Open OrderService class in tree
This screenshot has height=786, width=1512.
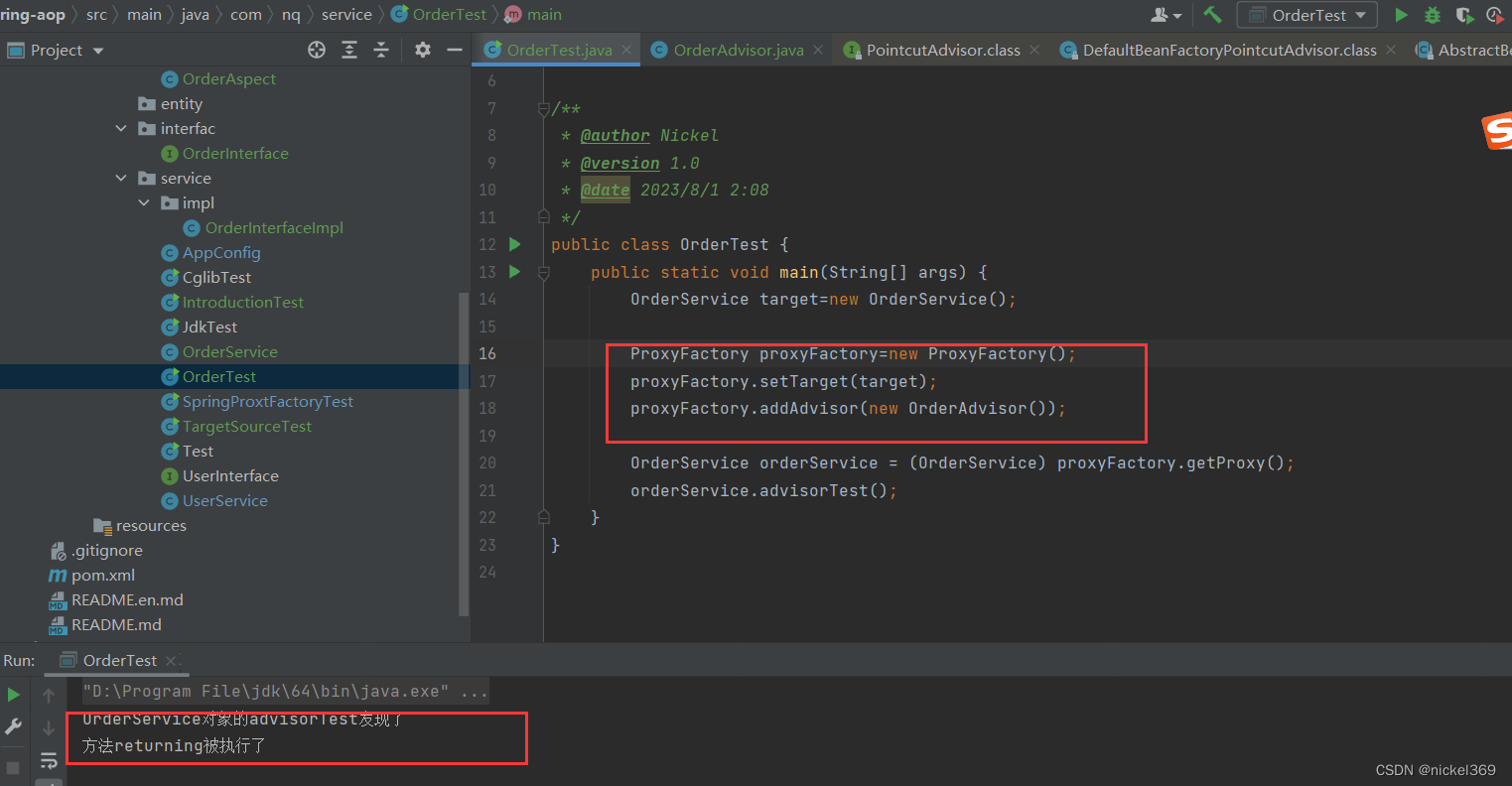click(229, 351)
